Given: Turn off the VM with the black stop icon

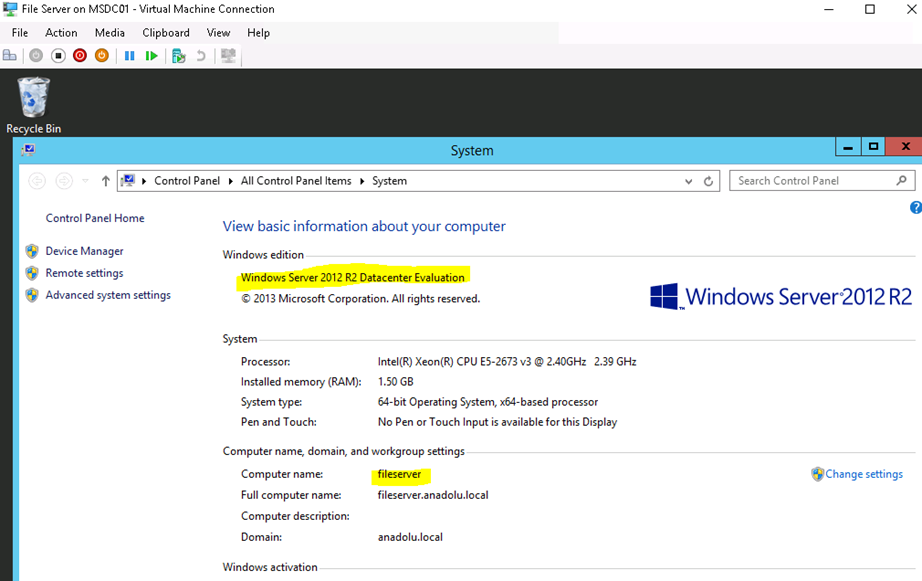Looking at the screenshot, I should [x=58, y=55].
